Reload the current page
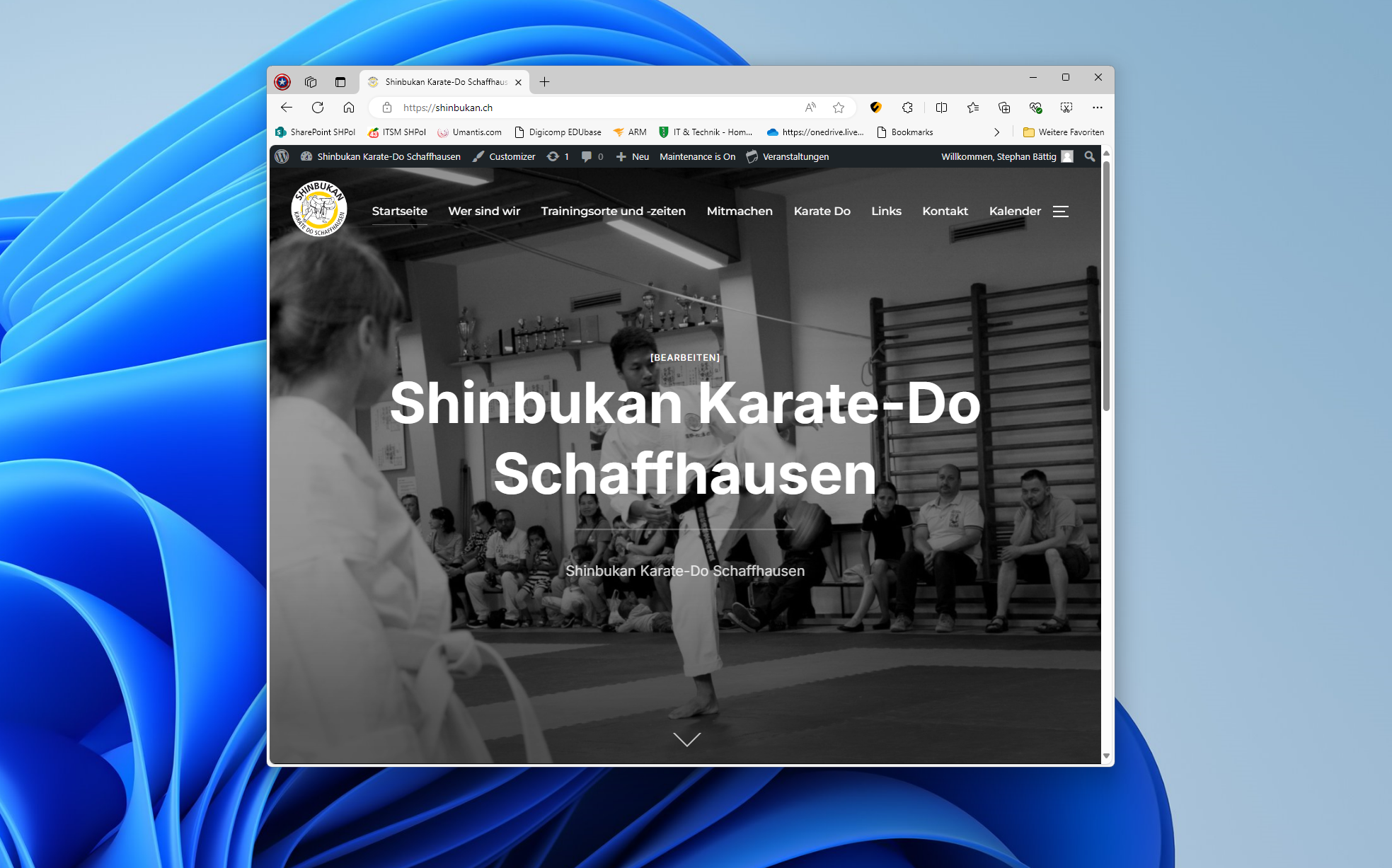This screenshot has height=868, width=1392. [318, 108]
